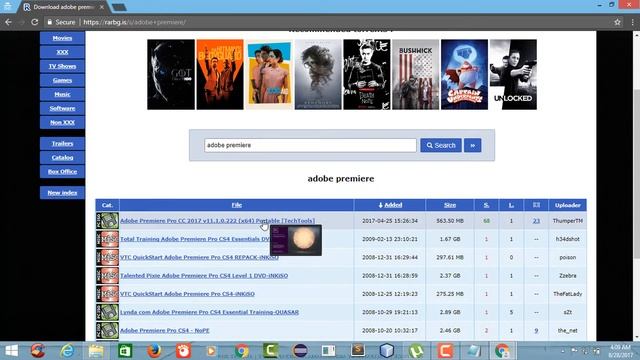This screenshot has height=360, width=640.
Task: Open the Bushwick recommended poster
Action: 415,74
